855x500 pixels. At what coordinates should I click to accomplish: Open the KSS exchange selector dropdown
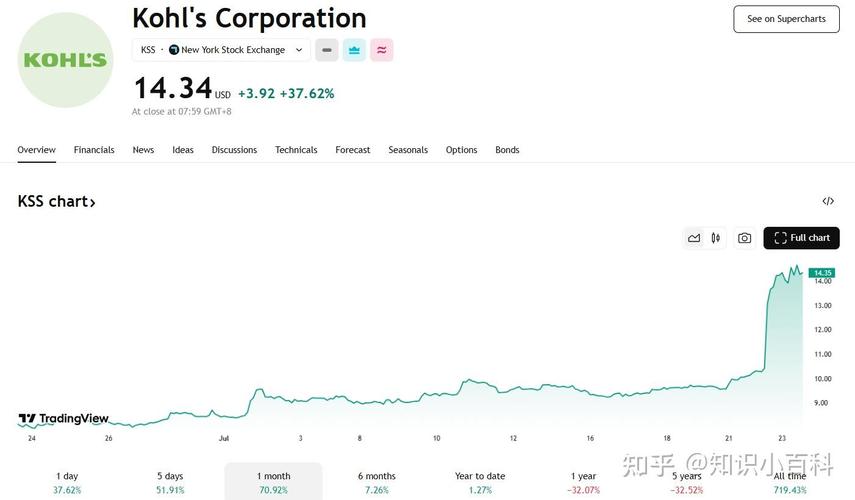[x=222, y=50]
